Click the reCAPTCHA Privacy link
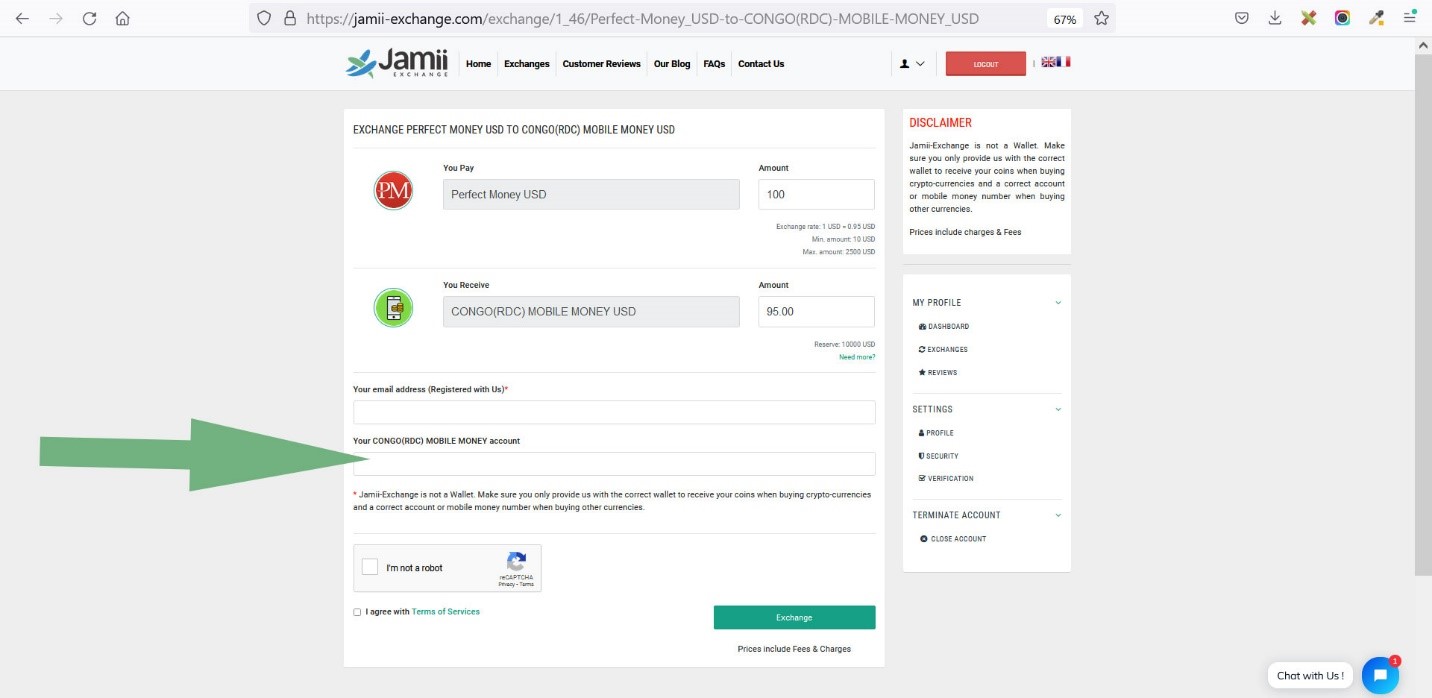The image size is (1432, 698). pyautogui.click(x=505, y=584)
